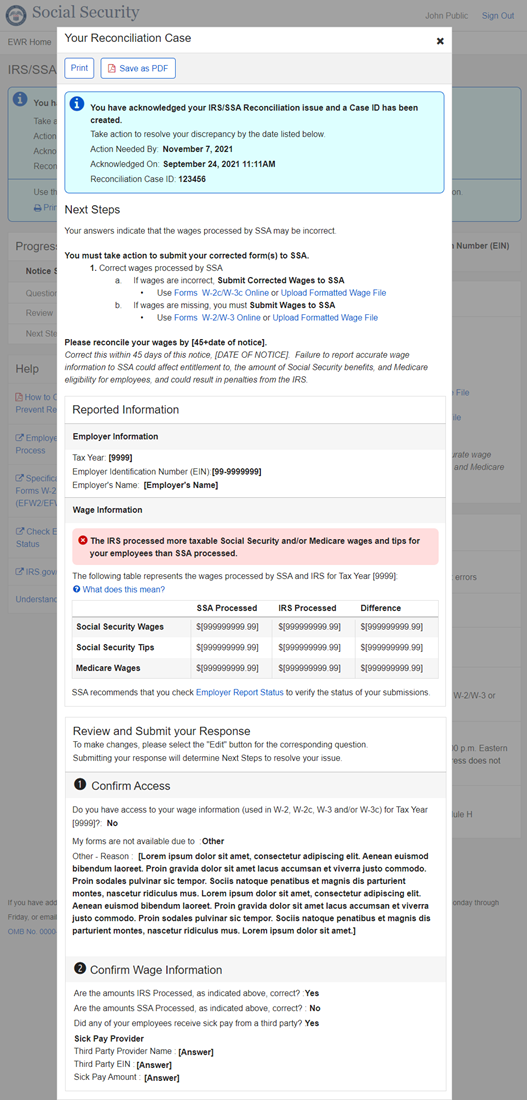Image resolution: width=527 pixels, height=1100 pixels.
Task: Click the PDF icon on Save as PDF
Action: (112, 69)
